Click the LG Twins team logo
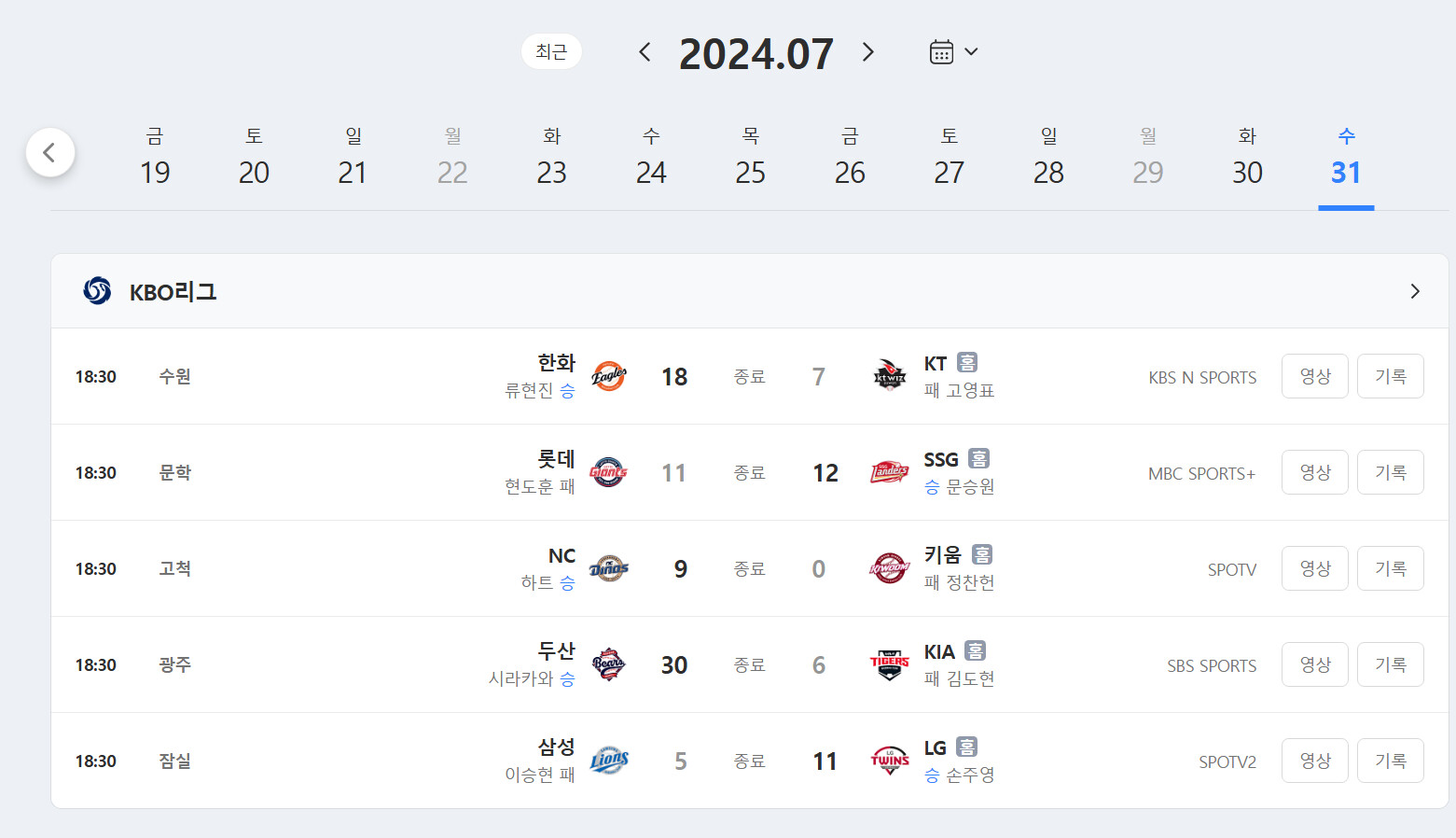Image resolution: width=1456 pixels, height=838 pixels. (889, 761)
